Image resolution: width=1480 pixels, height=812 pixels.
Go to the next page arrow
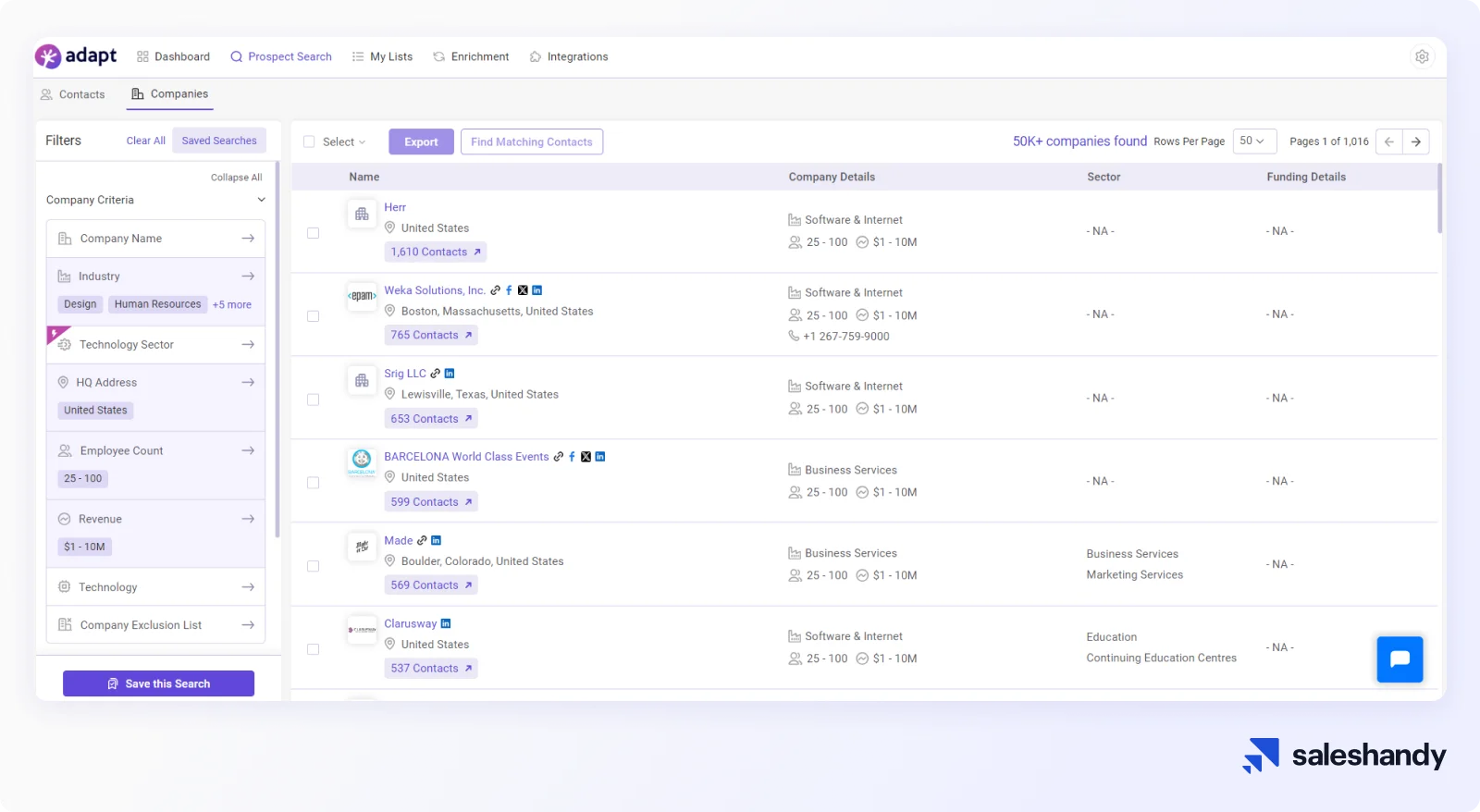click(x=1416, y=141)
